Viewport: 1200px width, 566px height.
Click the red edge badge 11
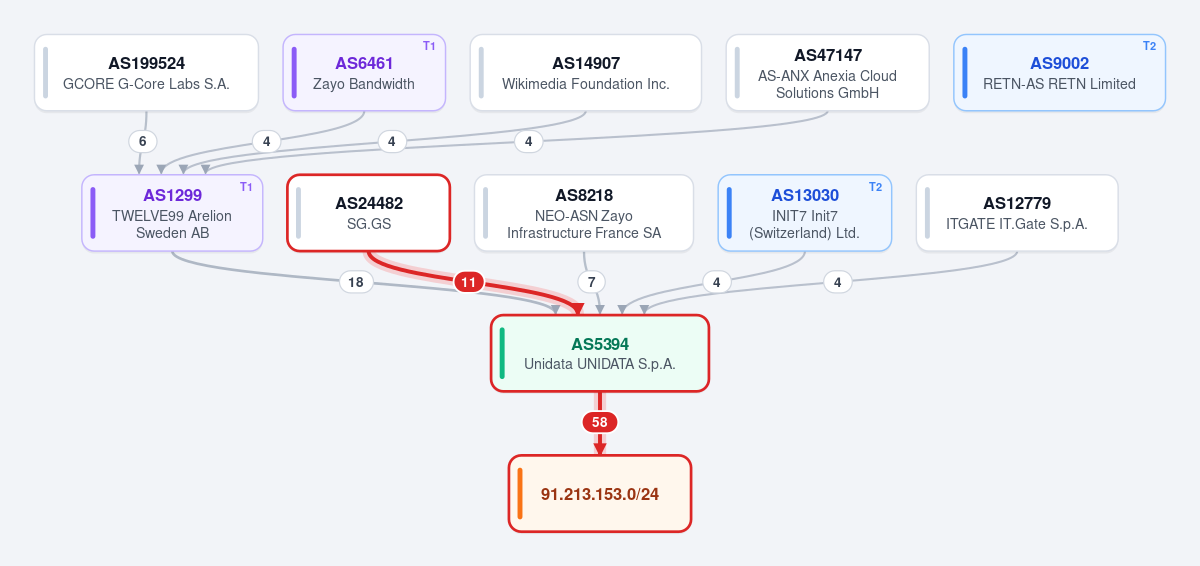click(469, 282)
